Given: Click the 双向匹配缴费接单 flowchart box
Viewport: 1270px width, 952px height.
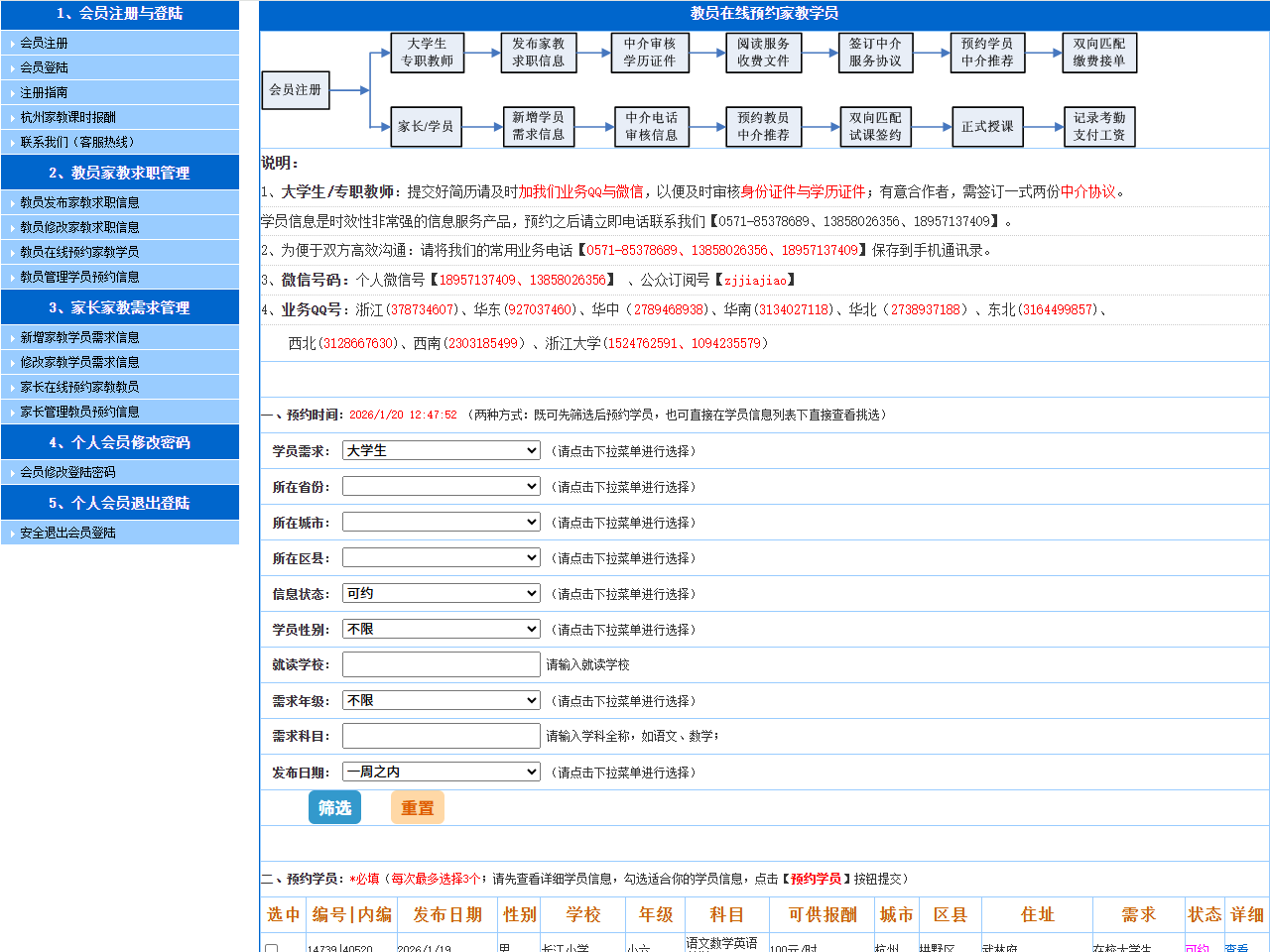Looking at the screenshot, I should 1098,53.
